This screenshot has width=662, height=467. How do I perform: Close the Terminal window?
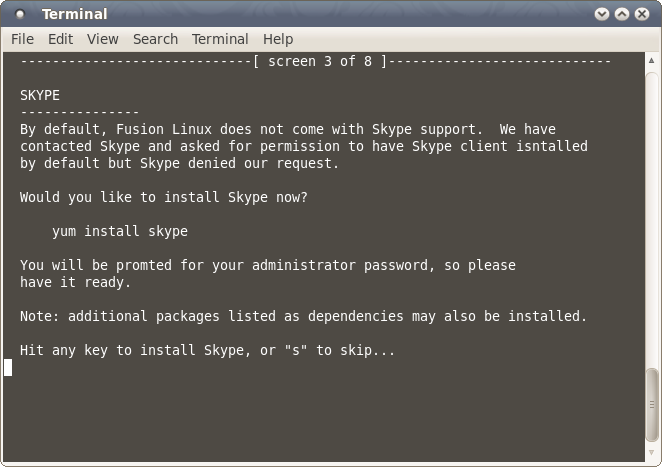[x=642, y=15]
